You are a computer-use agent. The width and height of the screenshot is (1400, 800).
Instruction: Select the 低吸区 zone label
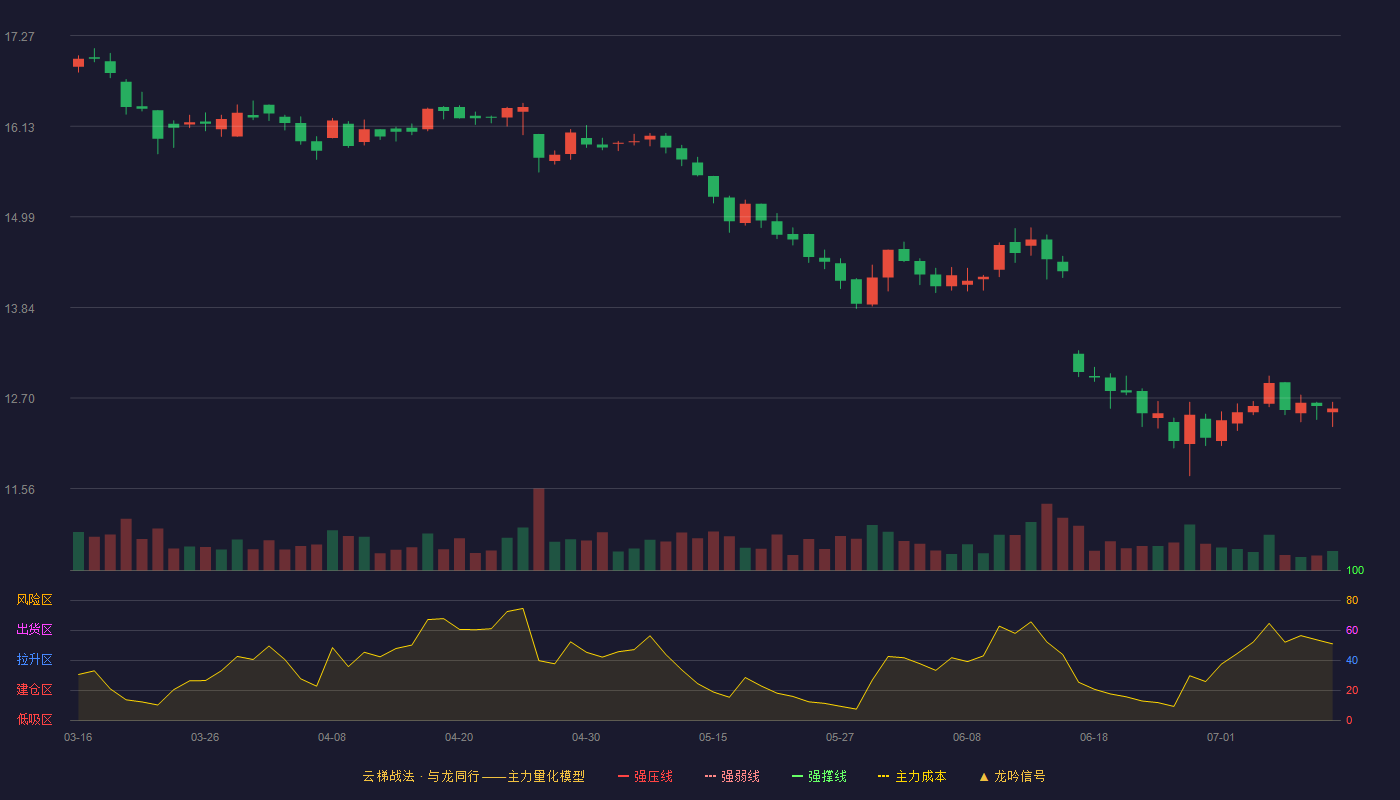pyautogui.click(x=34, y=719)
